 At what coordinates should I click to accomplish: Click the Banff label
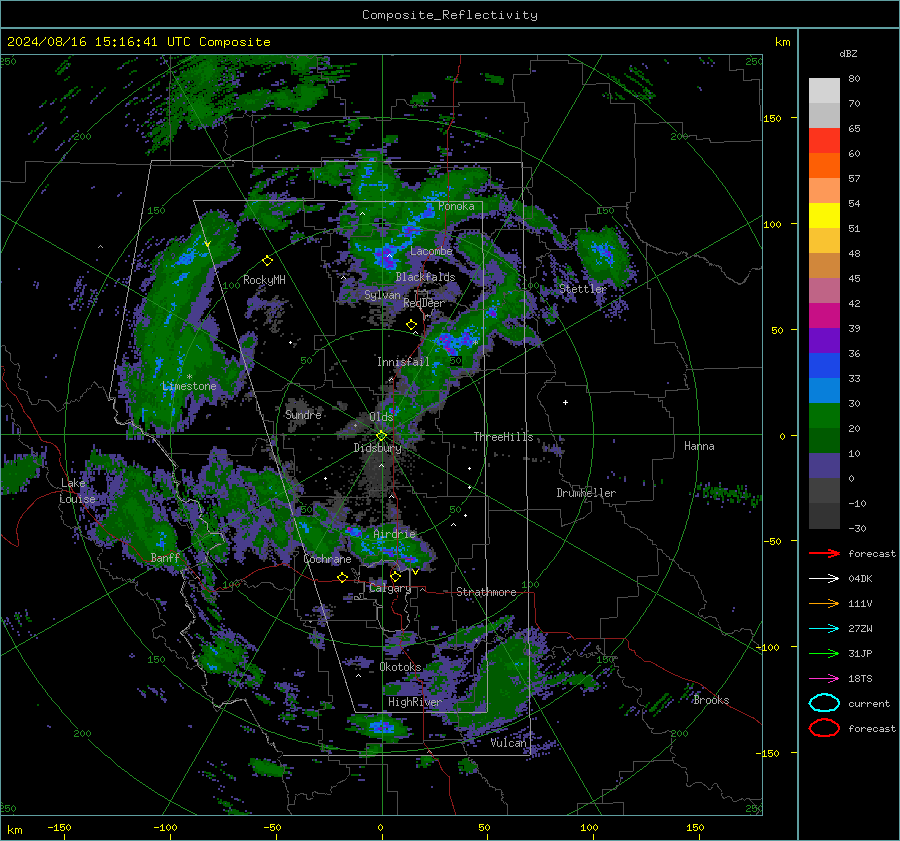point(165,557)
